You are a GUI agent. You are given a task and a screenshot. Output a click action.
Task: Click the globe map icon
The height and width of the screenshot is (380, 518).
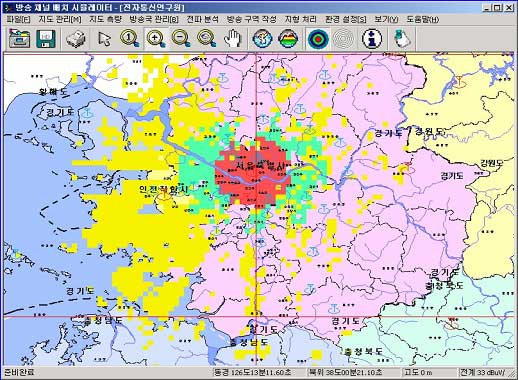[262, 39]
